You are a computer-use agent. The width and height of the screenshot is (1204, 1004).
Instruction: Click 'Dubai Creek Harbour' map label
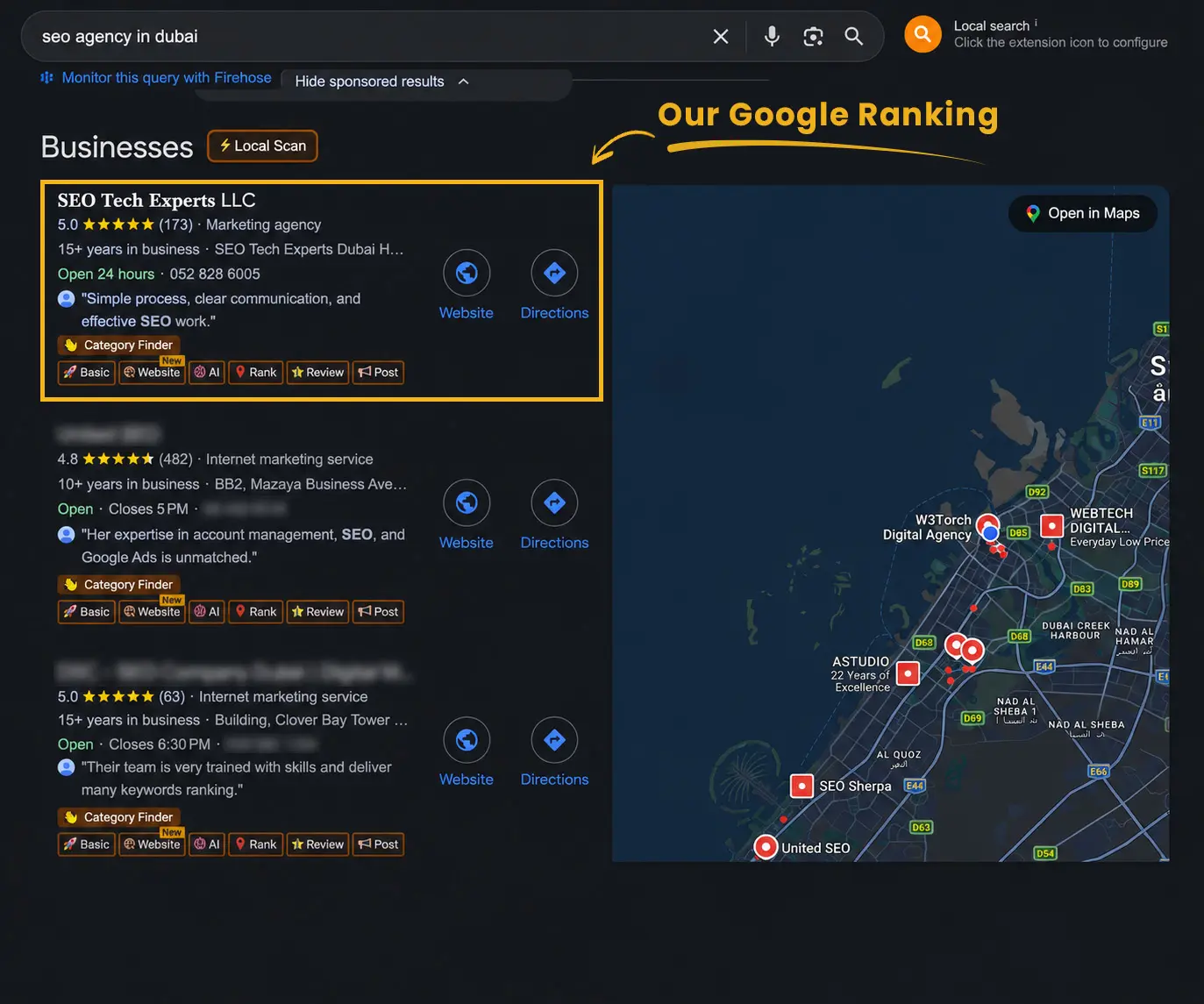coord(1075,630)
